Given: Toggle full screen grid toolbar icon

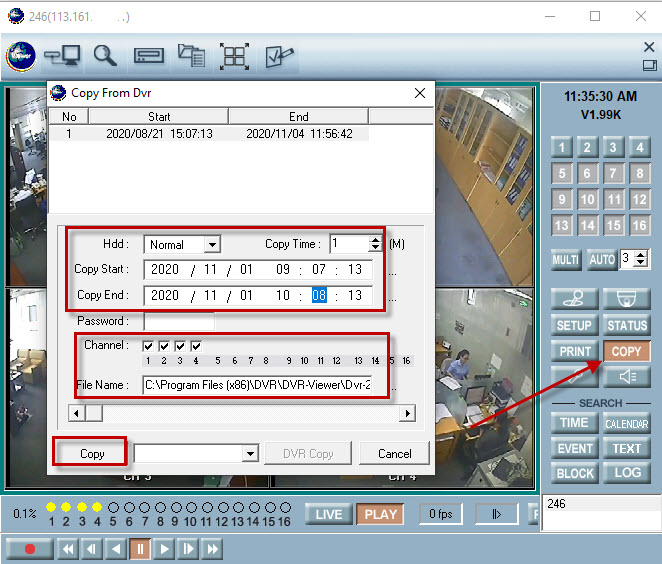Looking at the screenshot, I should [234, 56].
